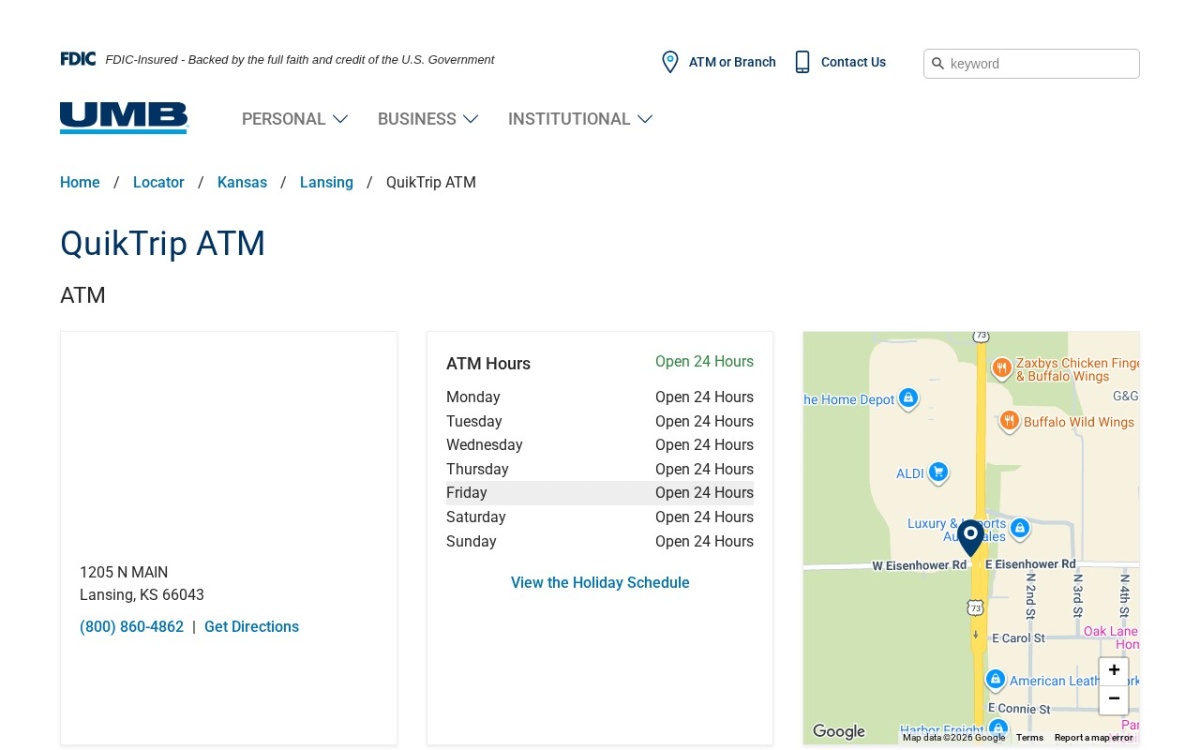The width and height of the screenshot is (1200, 750).
Task: Click W Eisenhower Rd label on map
Action: point(919,565)
